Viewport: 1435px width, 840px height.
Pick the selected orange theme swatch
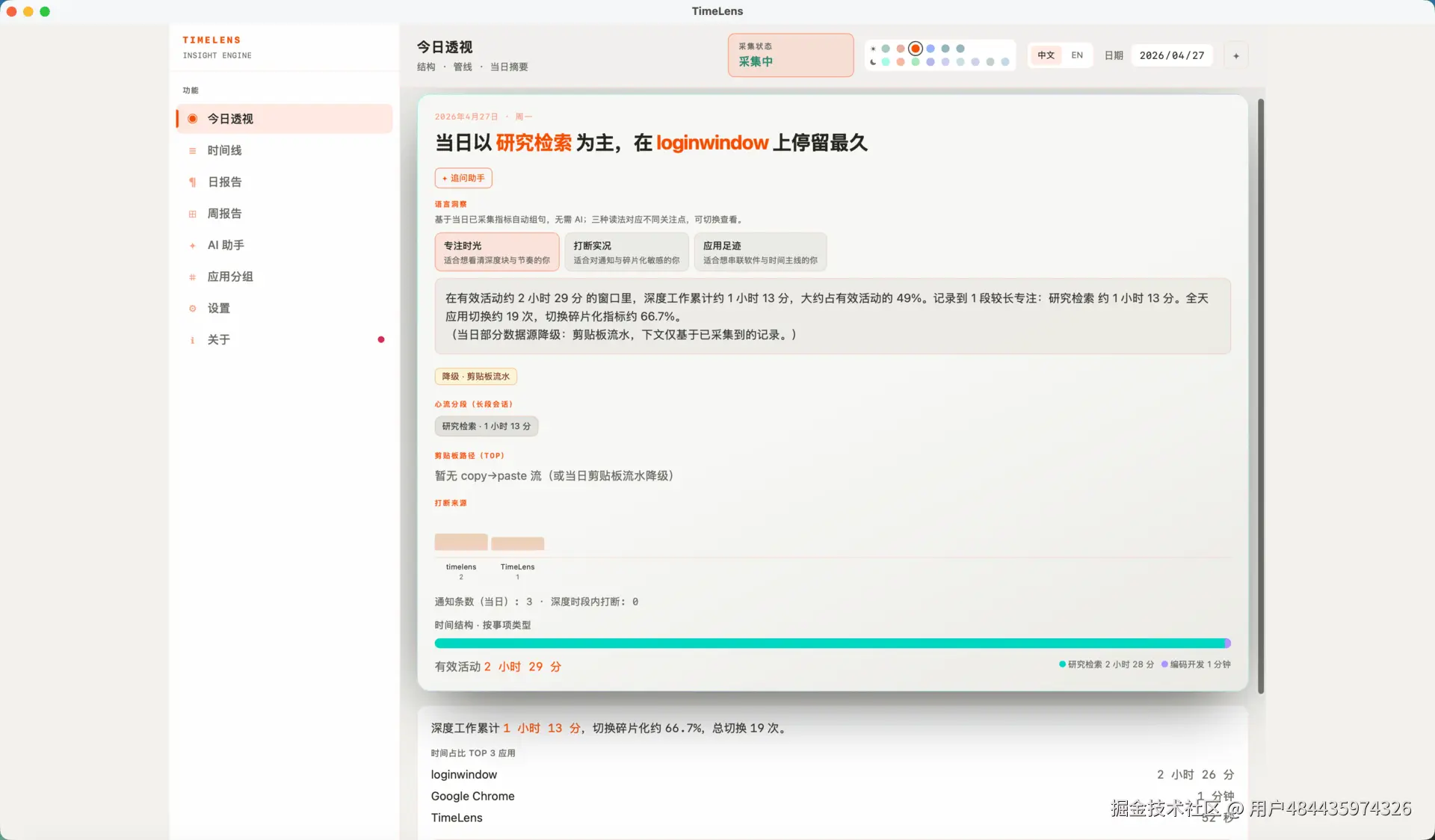(916, 49)
